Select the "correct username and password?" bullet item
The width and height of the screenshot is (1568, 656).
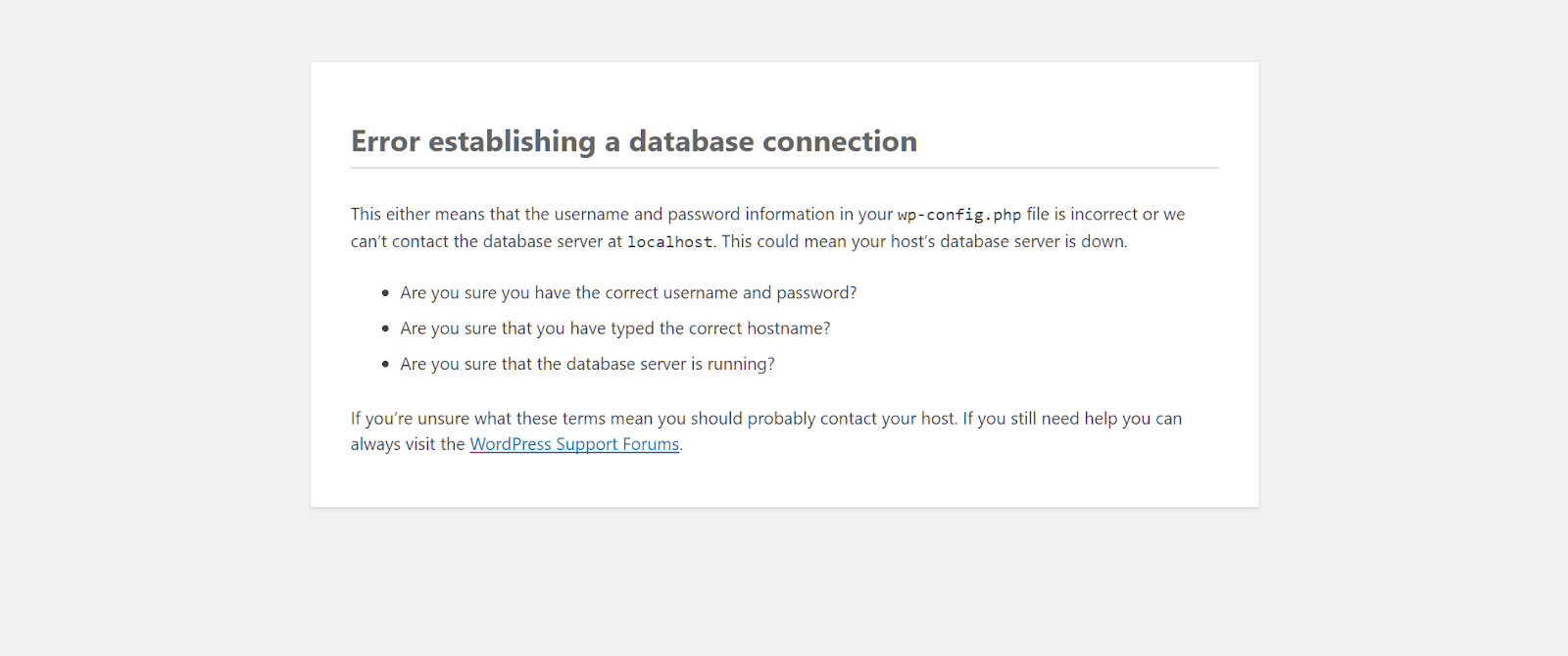click(x=628, y=293)
